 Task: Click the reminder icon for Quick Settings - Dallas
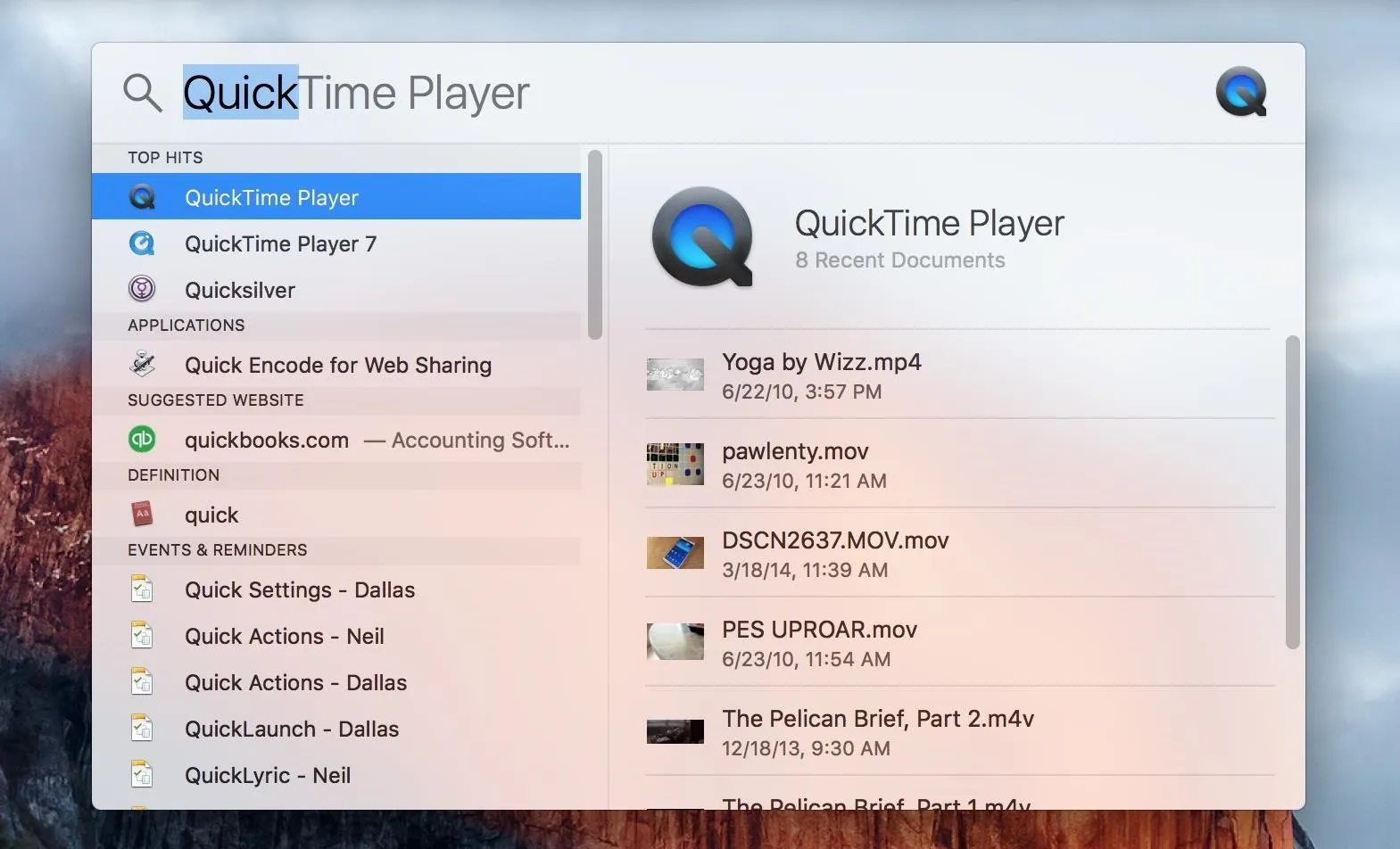pos(142,589)
